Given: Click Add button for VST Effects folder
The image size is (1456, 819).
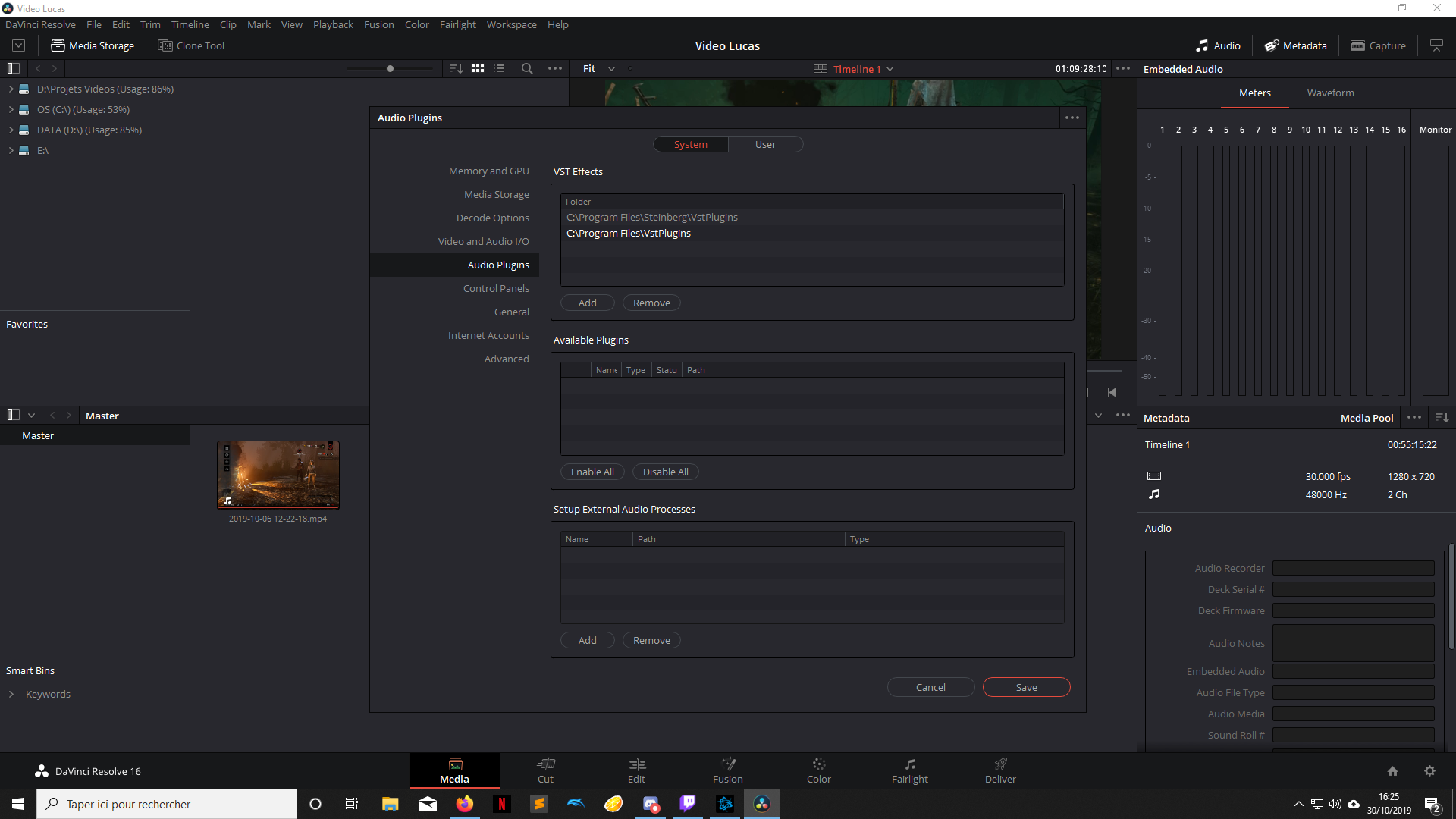Looking at the screenshot, I should [x=587, y=302].
